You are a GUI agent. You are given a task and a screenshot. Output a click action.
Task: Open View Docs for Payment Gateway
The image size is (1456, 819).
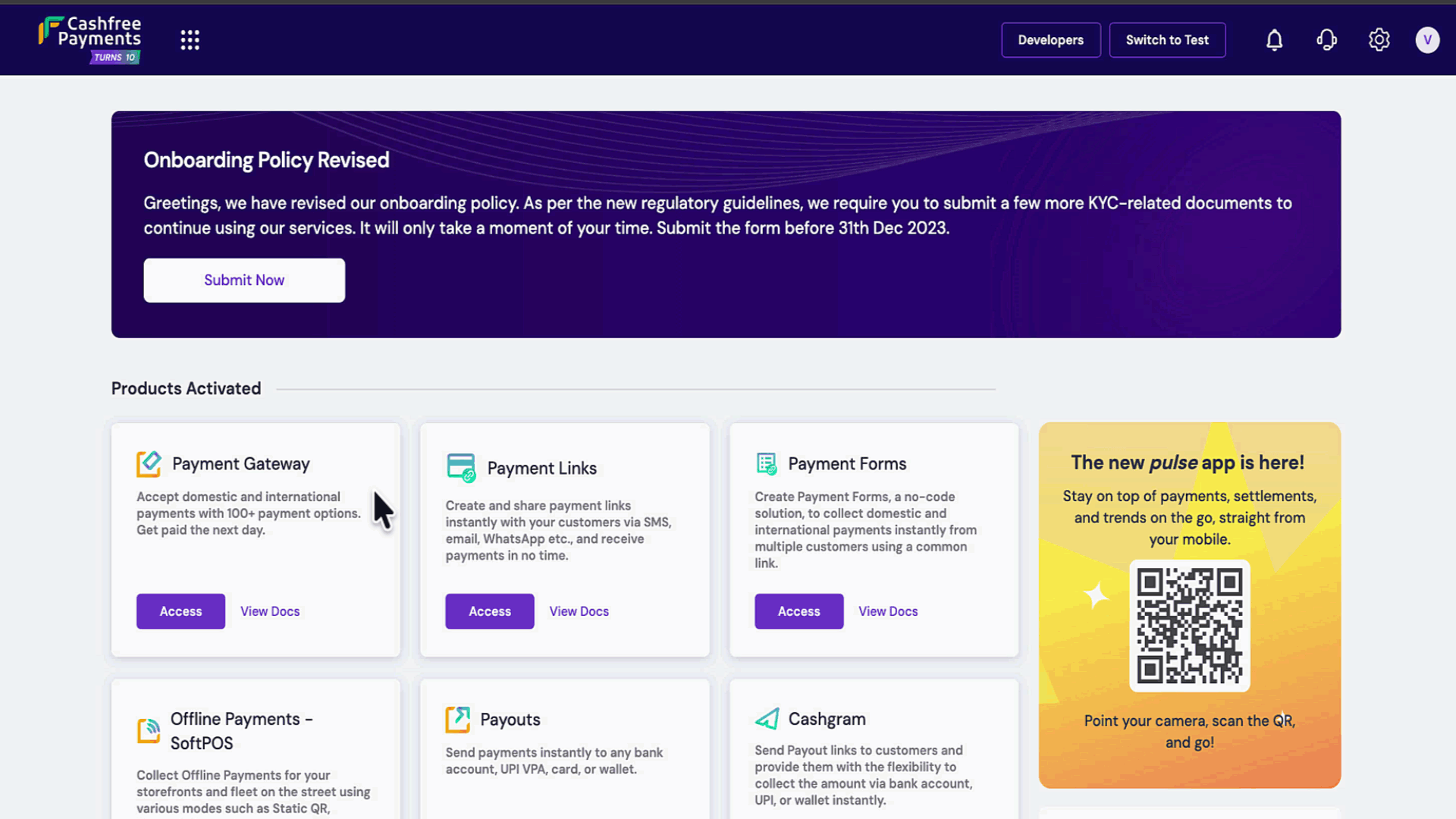[270, 611]
